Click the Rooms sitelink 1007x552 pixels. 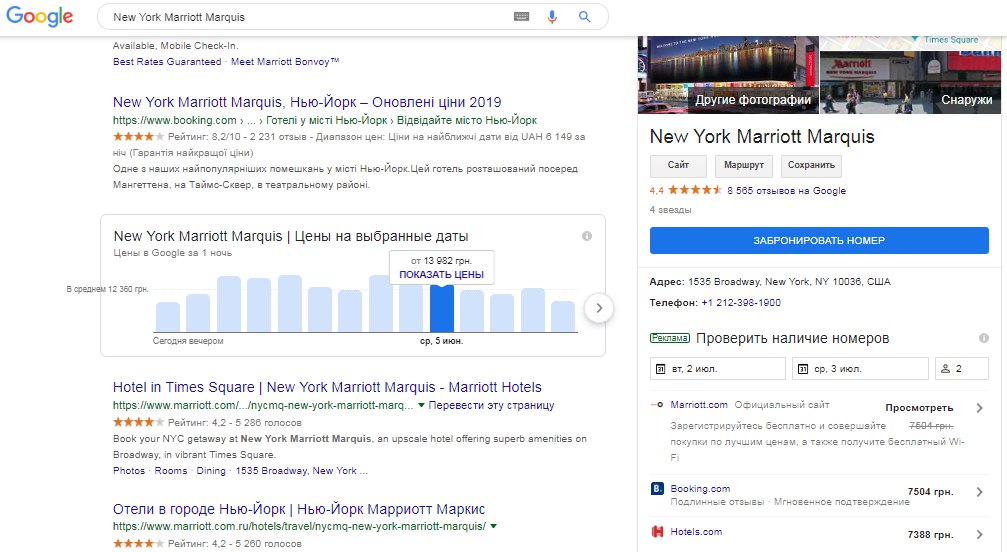click(x=171, y=470)
